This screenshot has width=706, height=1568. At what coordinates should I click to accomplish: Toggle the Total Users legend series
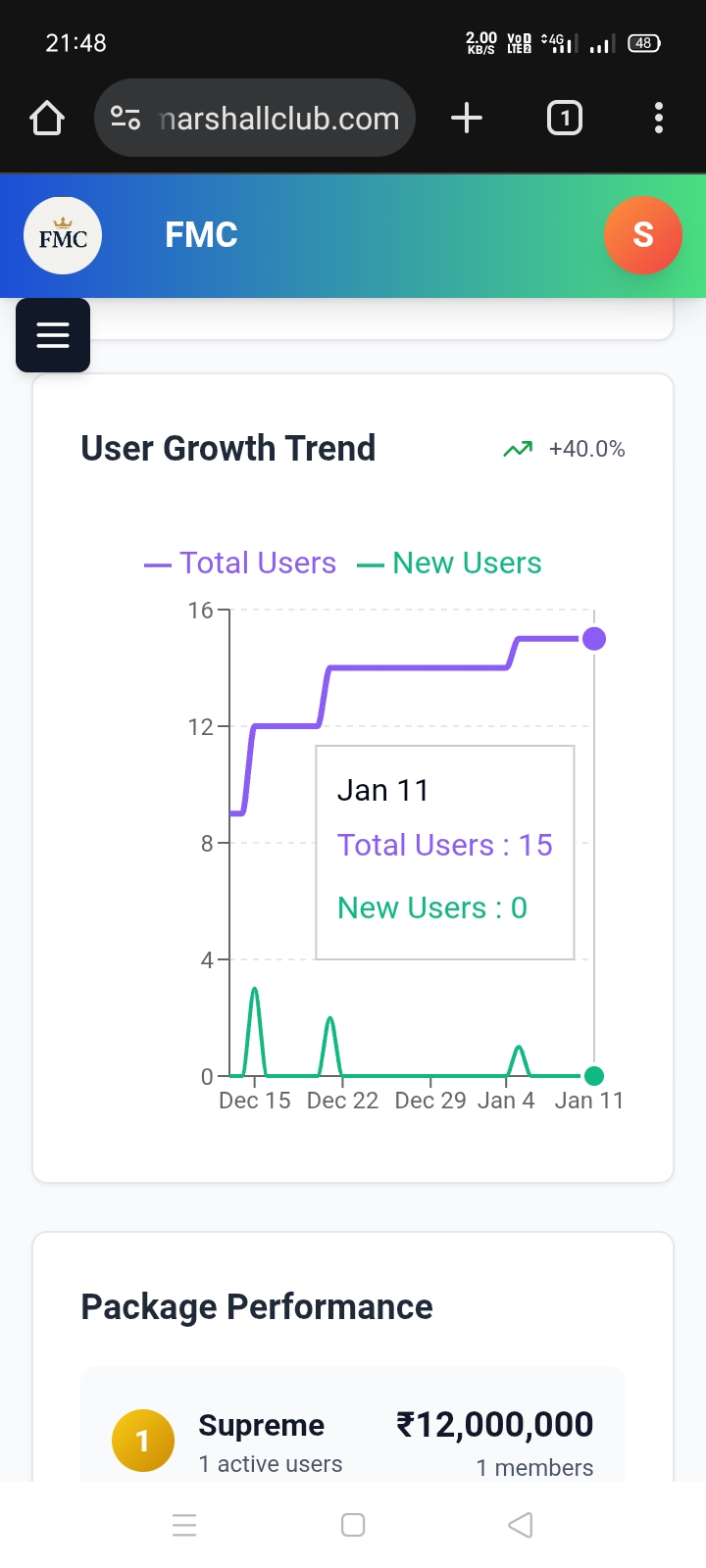coord(241,563)
